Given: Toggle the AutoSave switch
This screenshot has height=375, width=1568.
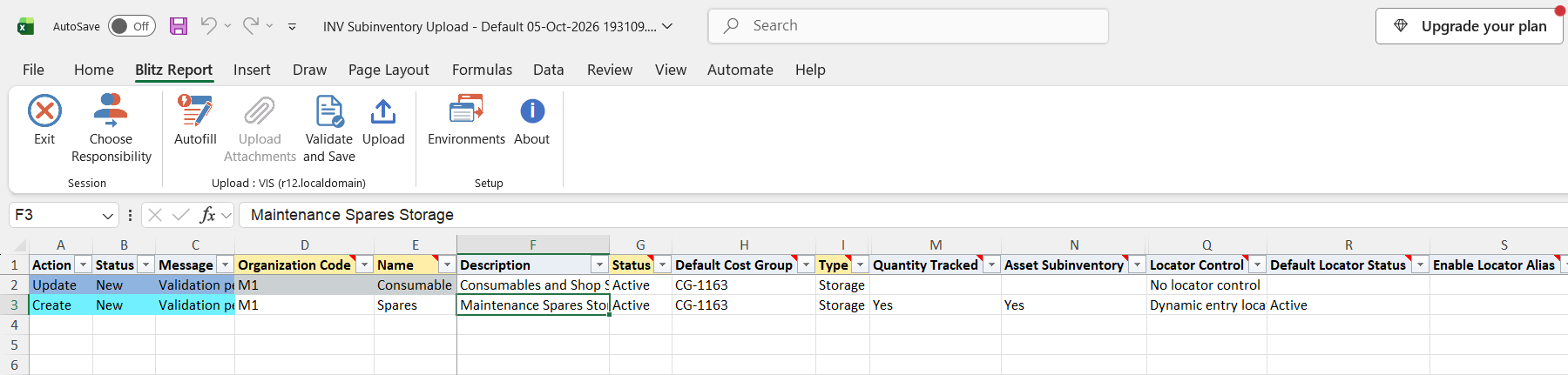Looking at the screenshot, I should coord(132,26).
